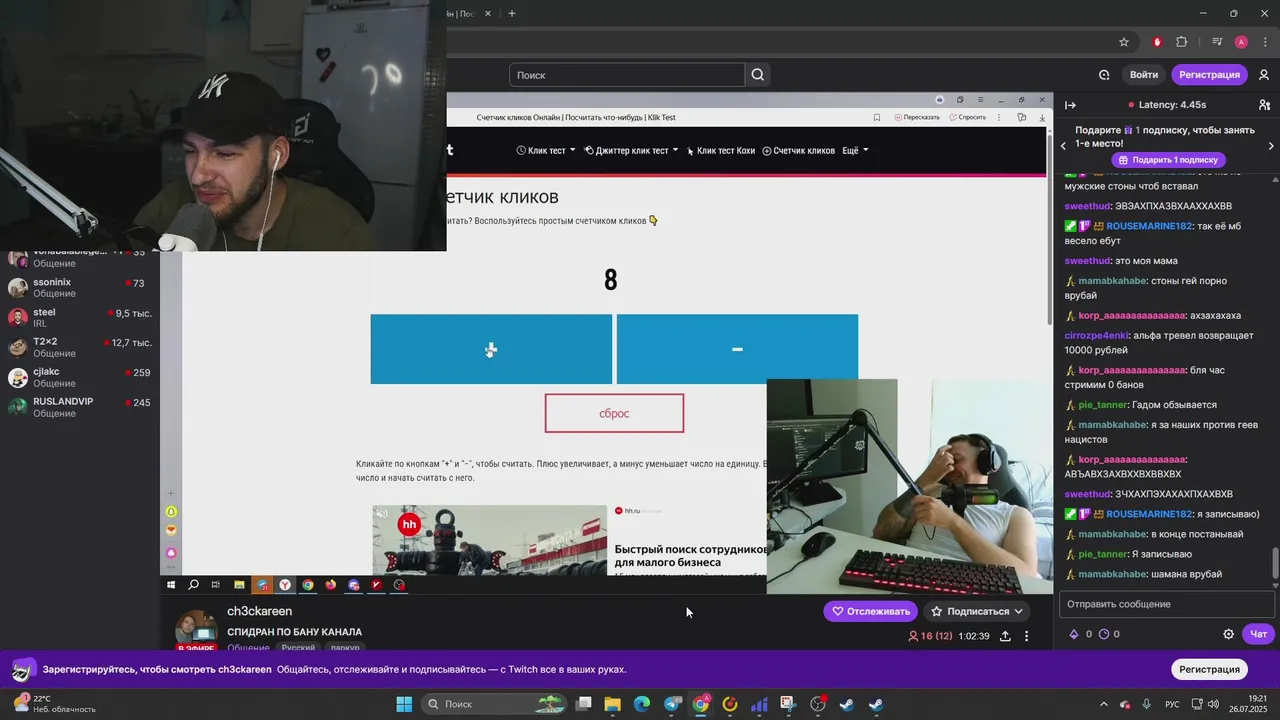Focus the Twitch Поиск search field
This screenshot has height=720, width=1280.
coord(627,75)
